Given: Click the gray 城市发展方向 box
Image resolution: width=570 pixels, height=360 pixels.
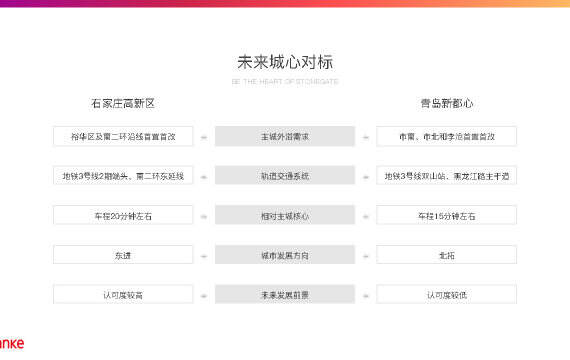Looking at the screenshot, I should (x=285, y=255).
